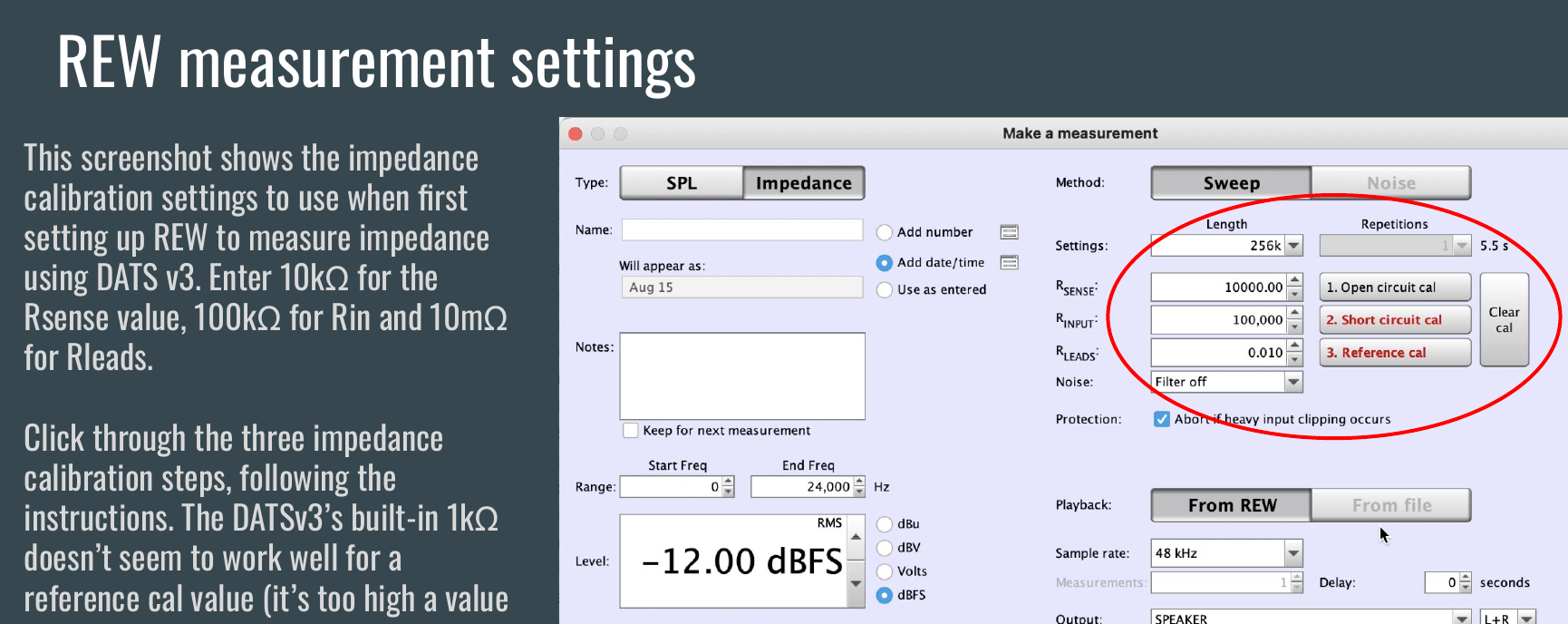Click the Will appear as Aug 15 field

[x=741, y=288]
